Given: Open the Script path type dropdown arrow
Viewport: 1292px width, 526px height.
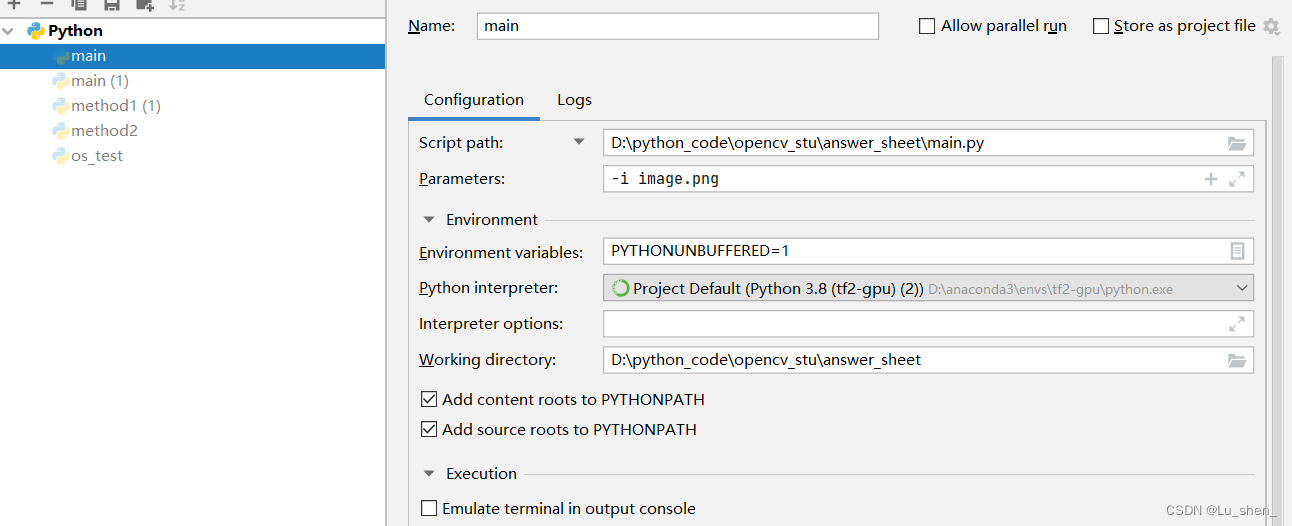Looking at the screenshot, I should [578, 143].
